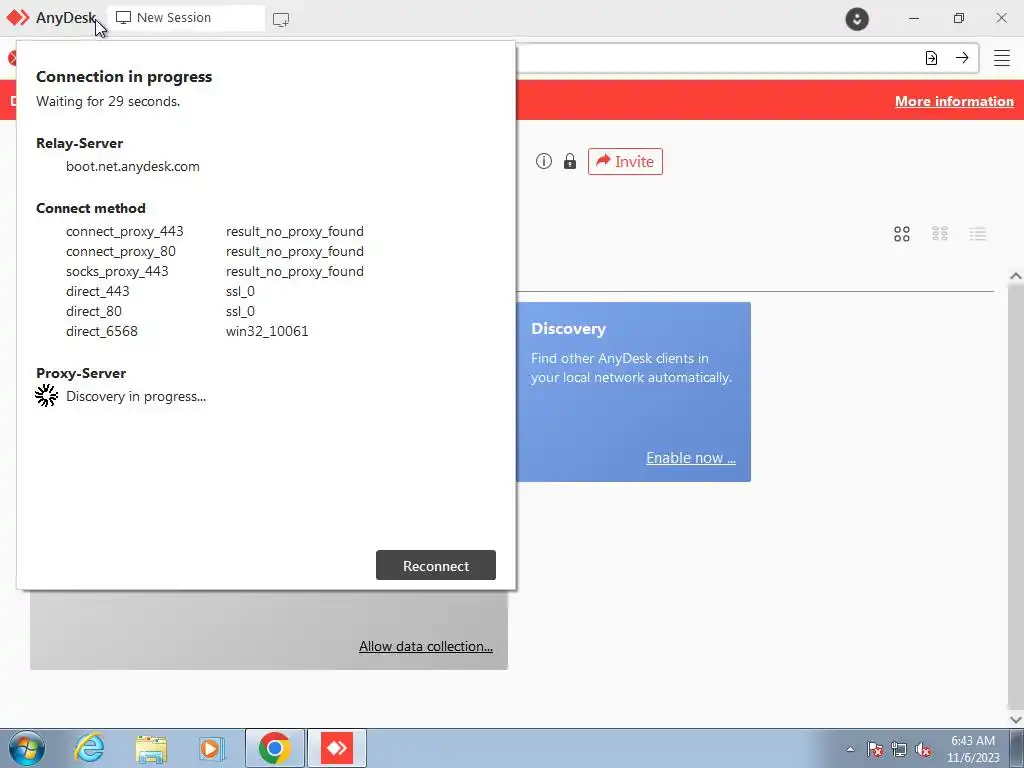The image size is (1024, 768).
Task: Open Windows Media Player from taskbar
Action: [212, 748]
